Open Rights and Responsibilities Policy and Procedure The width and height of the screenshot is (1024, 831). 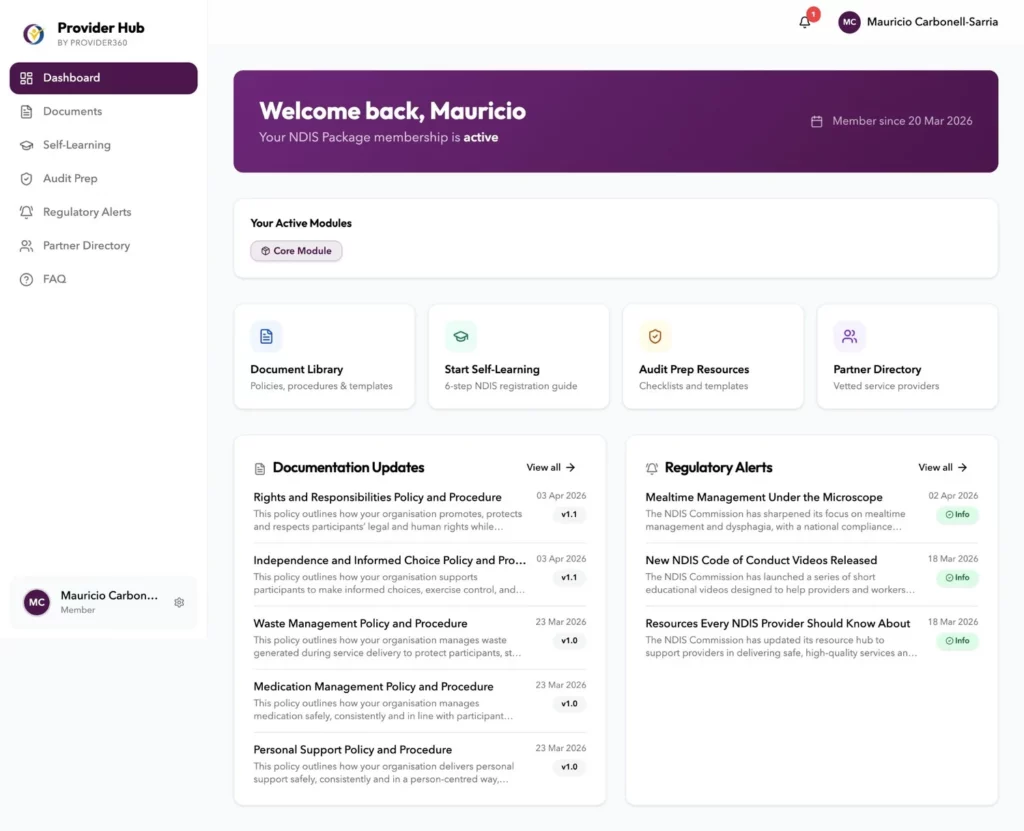[377, 498]
